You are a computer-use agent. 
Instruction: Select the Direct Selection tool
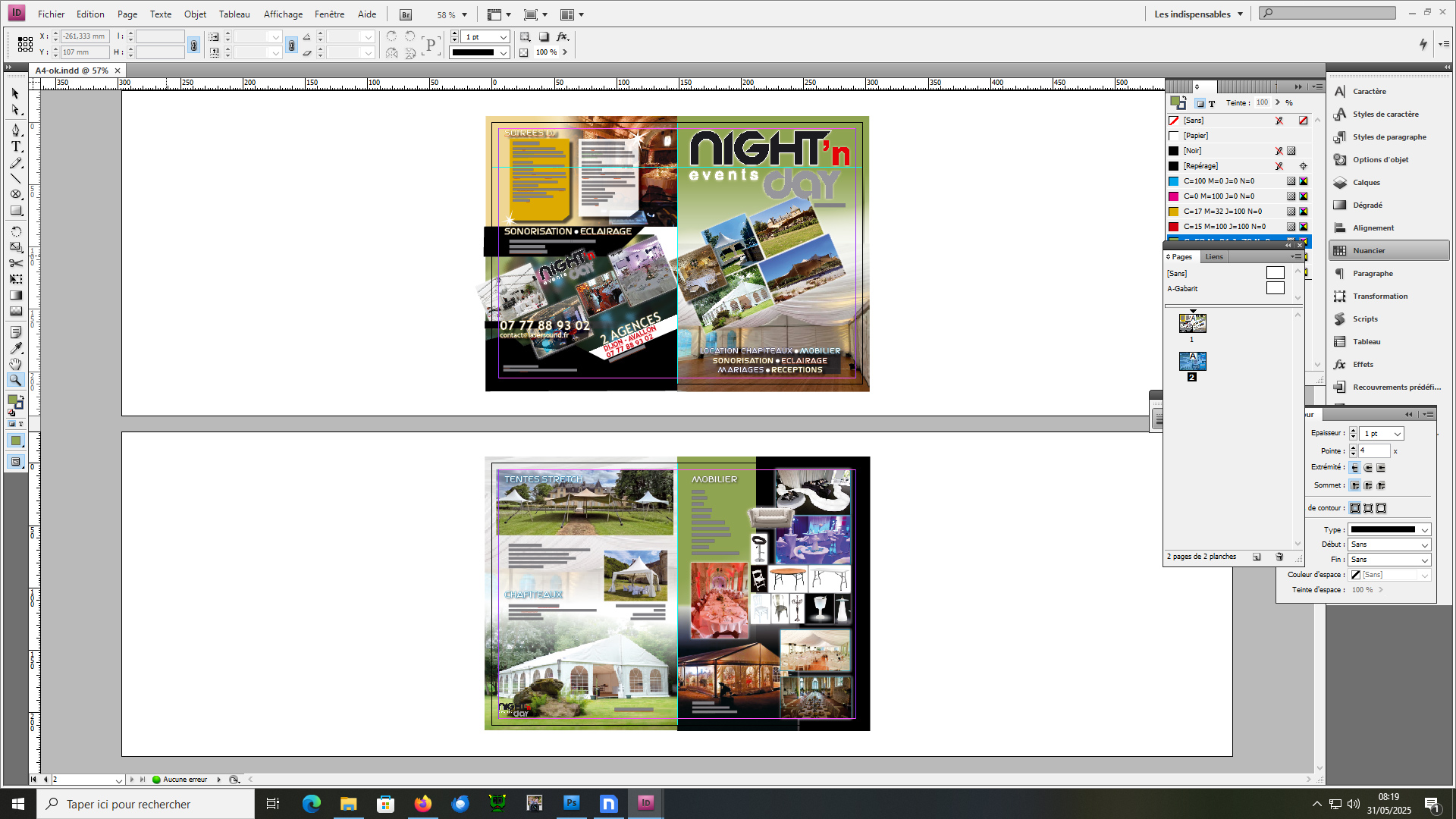point(15,110)
